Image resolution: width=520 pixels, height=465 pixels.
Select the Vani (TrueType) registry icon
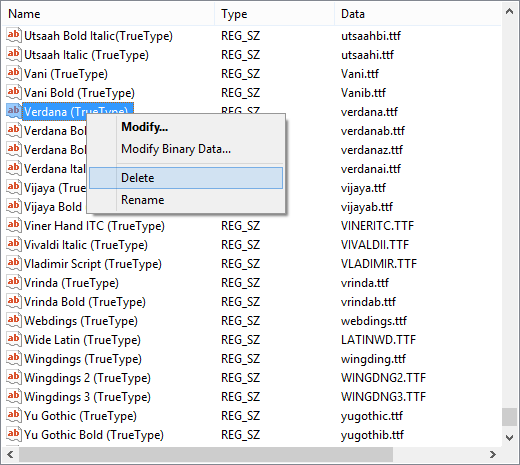(13, 73)
